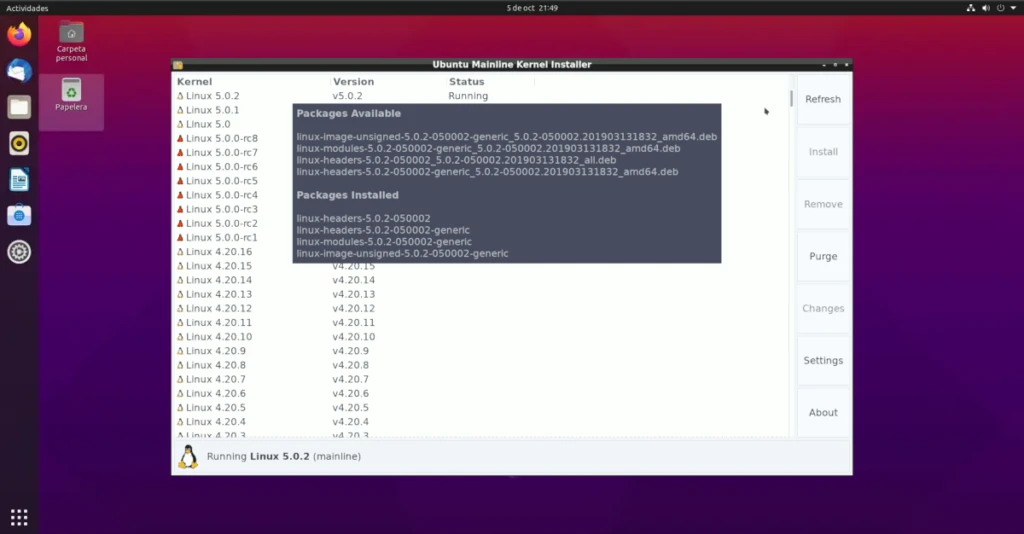Click tux icon of Linux 4.20.16 row
Image resolution: width=1024 pixels, height=534 pixels.
(x=180, y=252)
